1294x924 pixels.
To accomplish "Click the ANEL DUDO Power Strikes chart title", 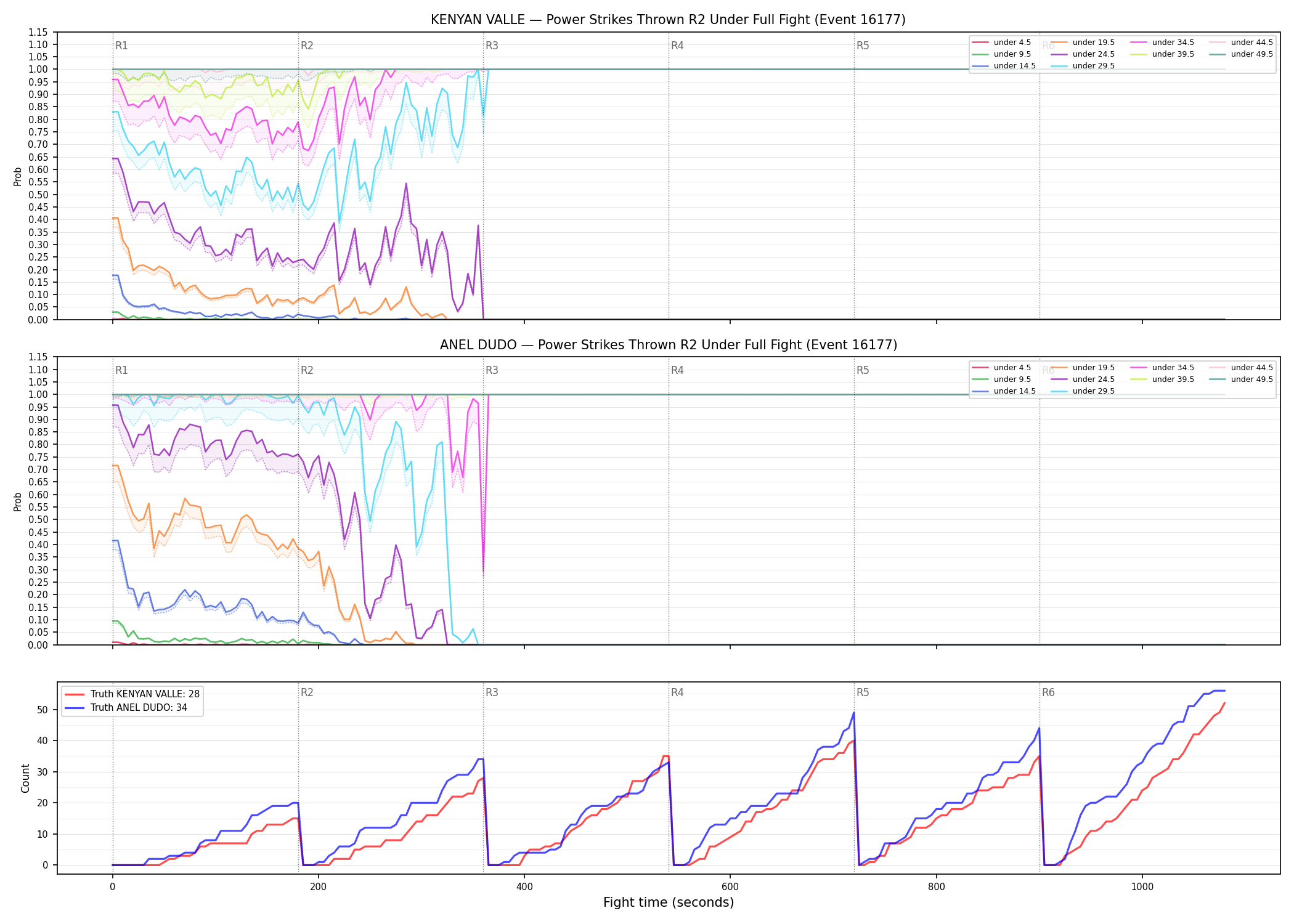I will pos(668,345).
